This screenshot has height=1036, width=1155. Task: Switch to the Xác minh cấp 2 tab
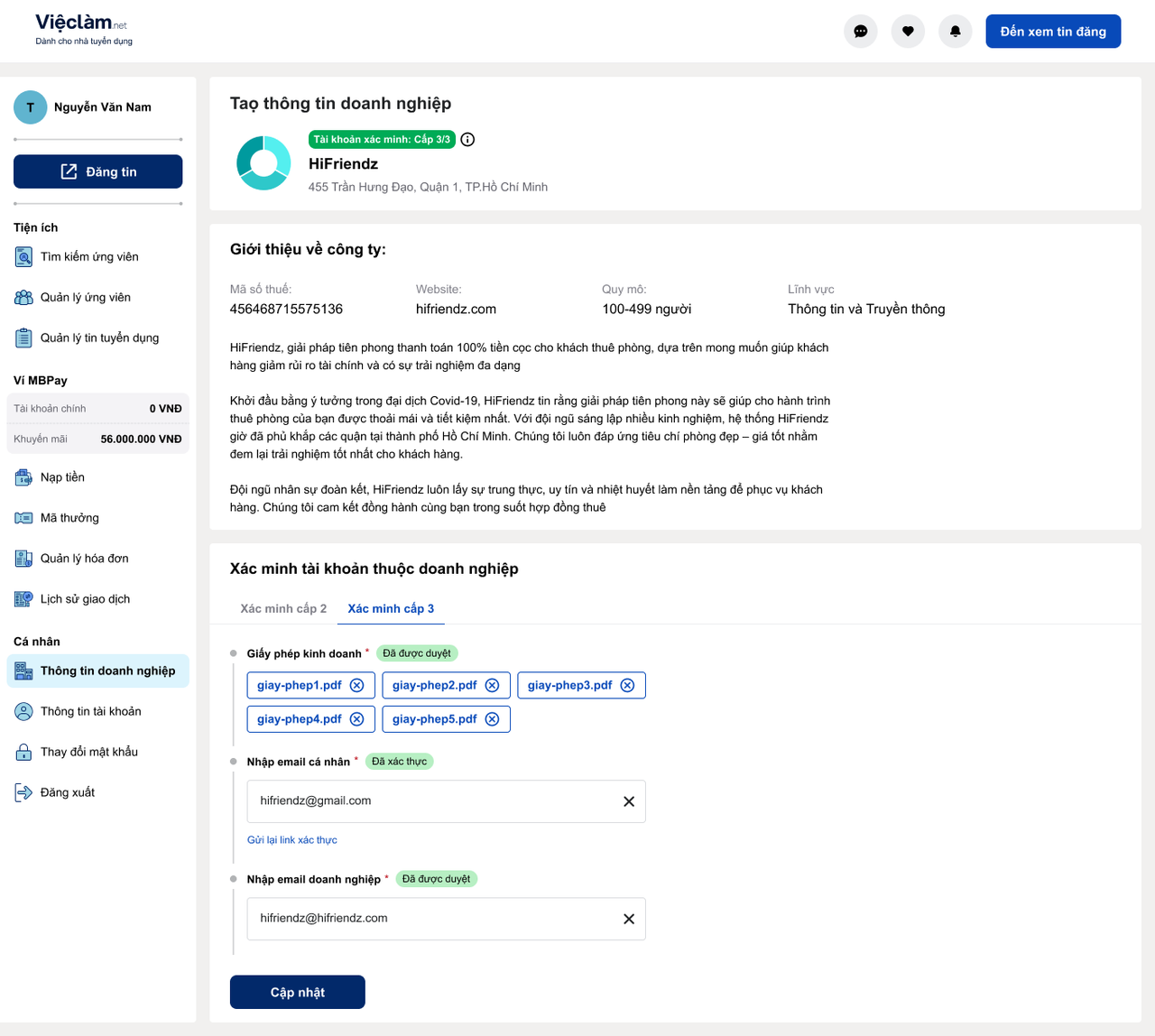click(x=283, y=608)
